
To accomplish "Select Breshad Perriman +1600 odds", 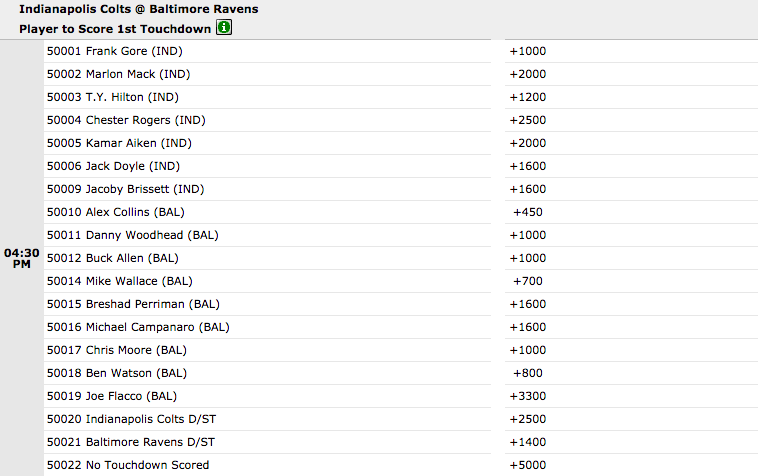I will pos(528,304).
